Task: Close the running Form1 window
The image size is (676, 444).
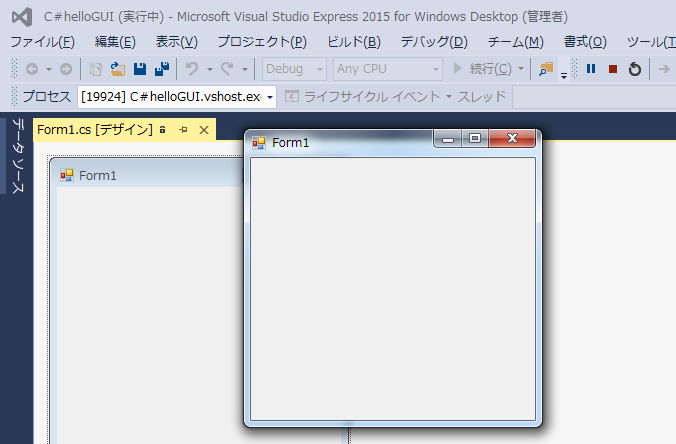Action: pos(512,138)
